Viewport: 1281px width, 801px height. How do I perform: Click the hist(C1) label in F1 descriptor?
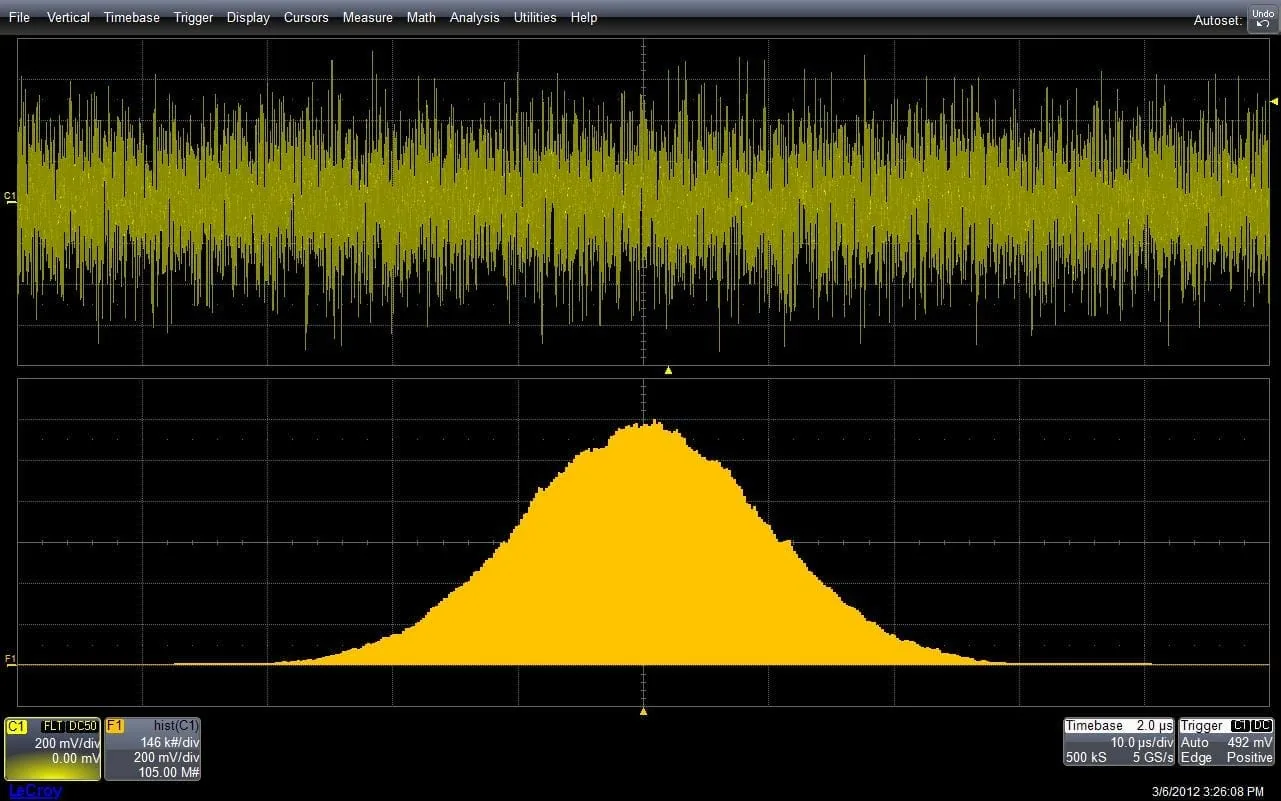click(x=176, y=726)
